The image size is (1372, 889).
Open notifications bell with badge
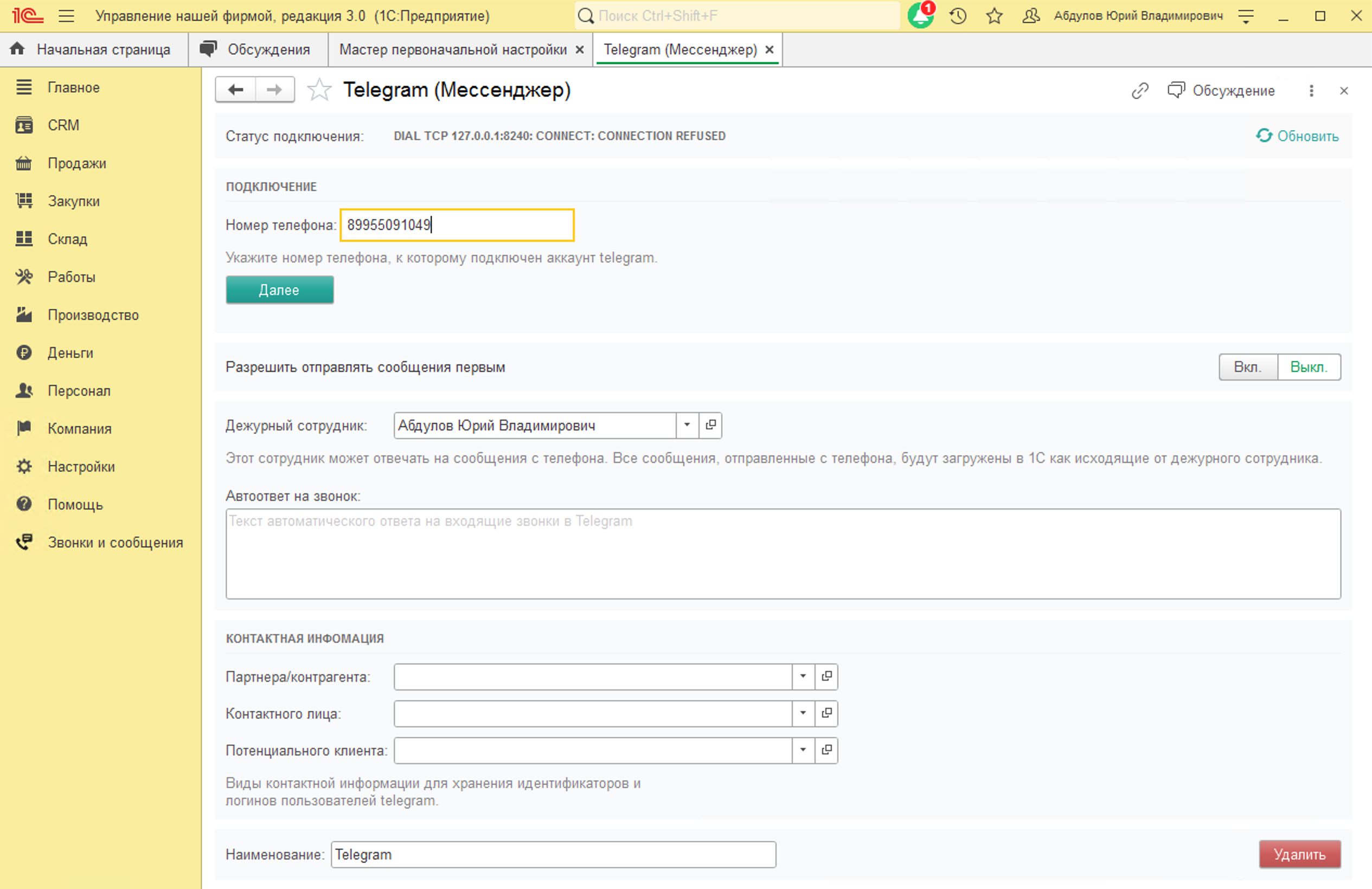[921, 16]
